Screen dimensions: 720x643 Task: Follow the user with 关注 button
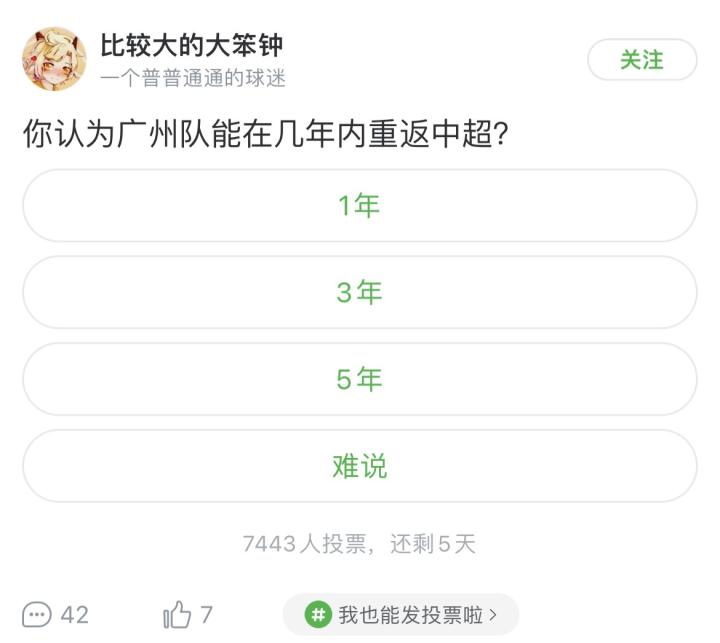pos(641,60)
